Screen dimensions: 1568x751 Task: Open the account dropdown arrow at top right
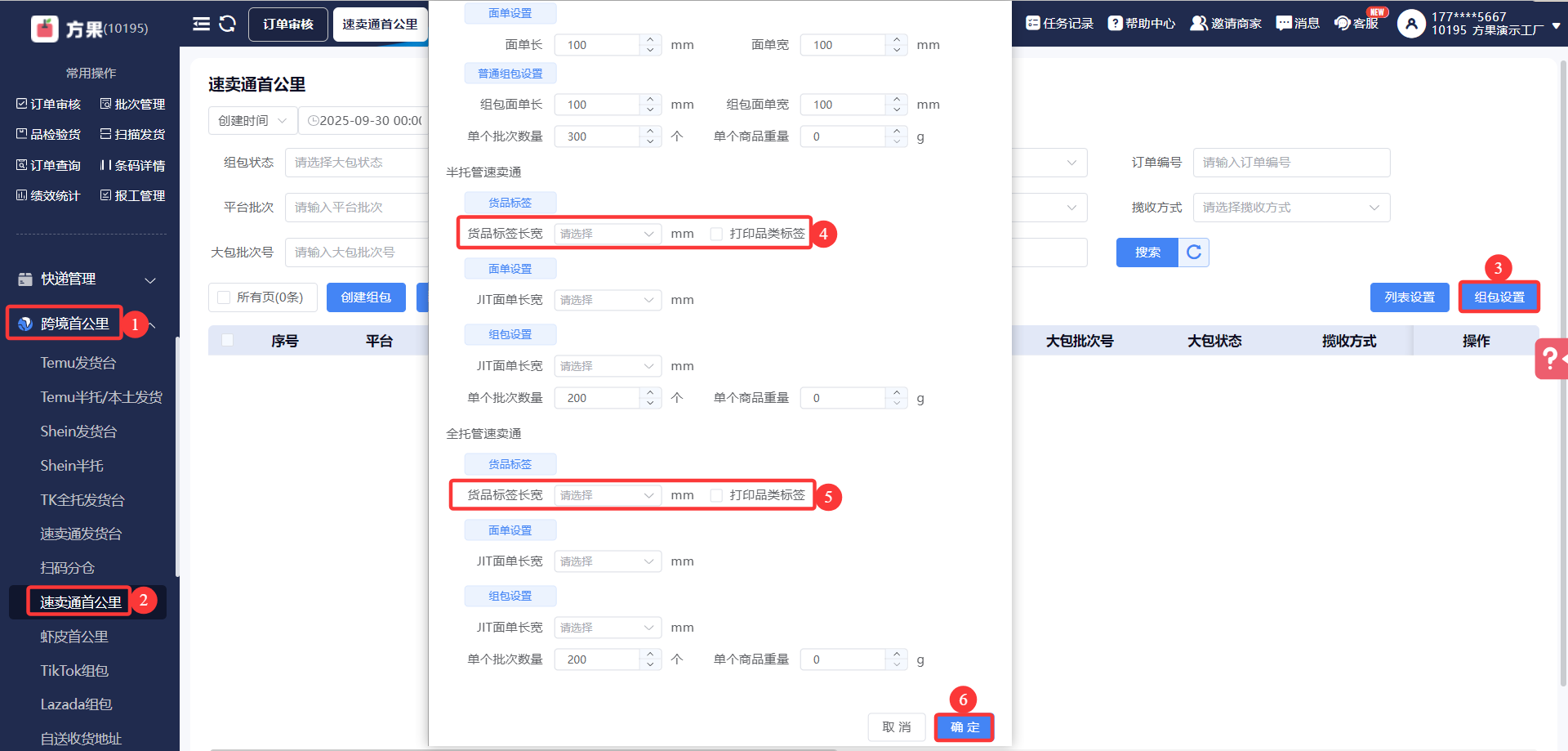(x=1556, y=25)
